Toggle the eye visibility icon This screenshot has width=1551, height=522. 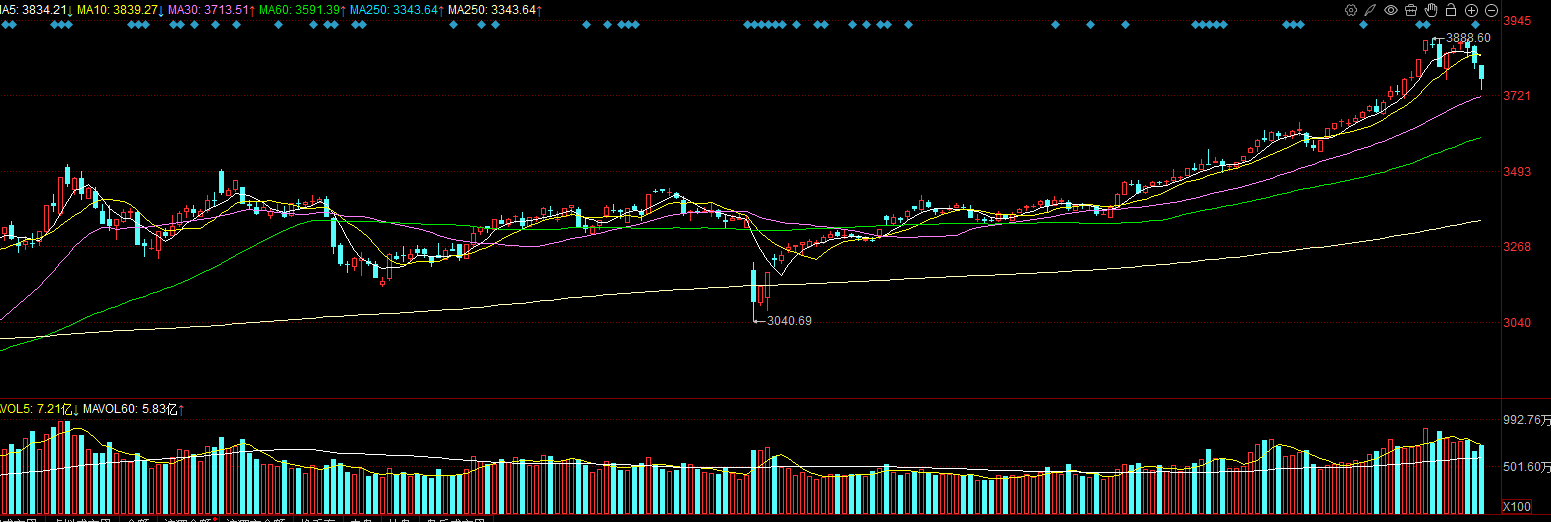[x=1391, y=10]
